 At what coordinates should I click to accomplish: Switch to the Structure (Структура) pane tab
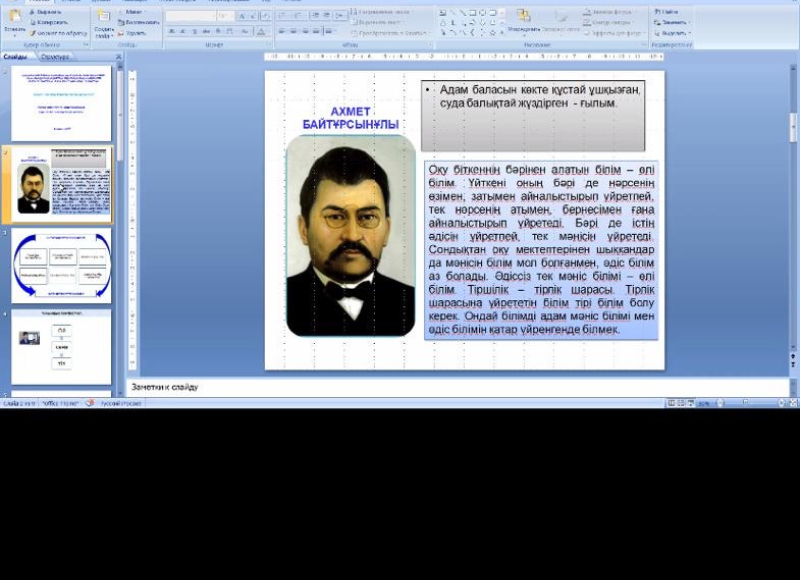click(54, 57)
